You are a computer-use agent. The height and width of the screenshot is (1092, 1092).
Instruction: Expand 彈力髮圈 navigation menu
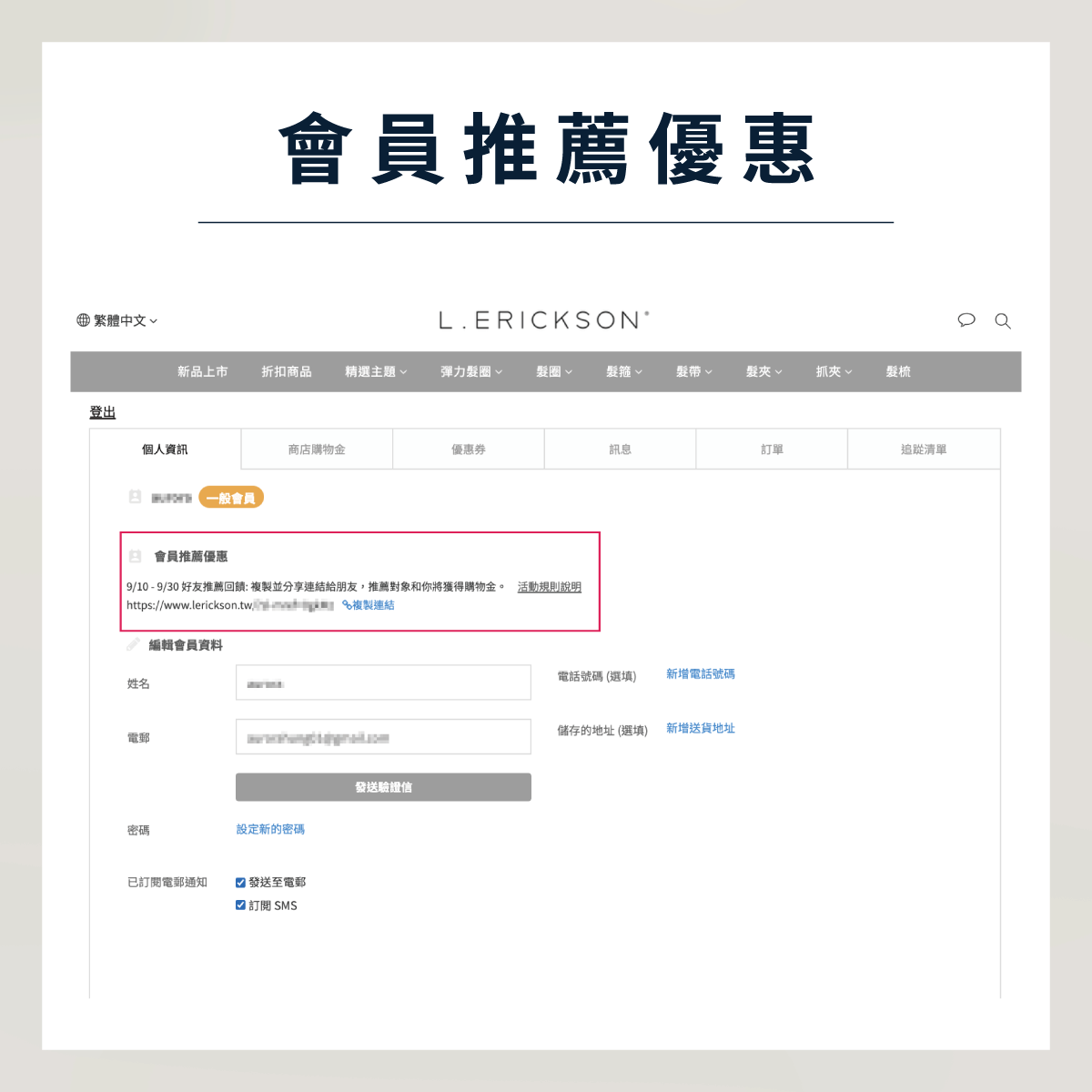[x=471, y=371]
